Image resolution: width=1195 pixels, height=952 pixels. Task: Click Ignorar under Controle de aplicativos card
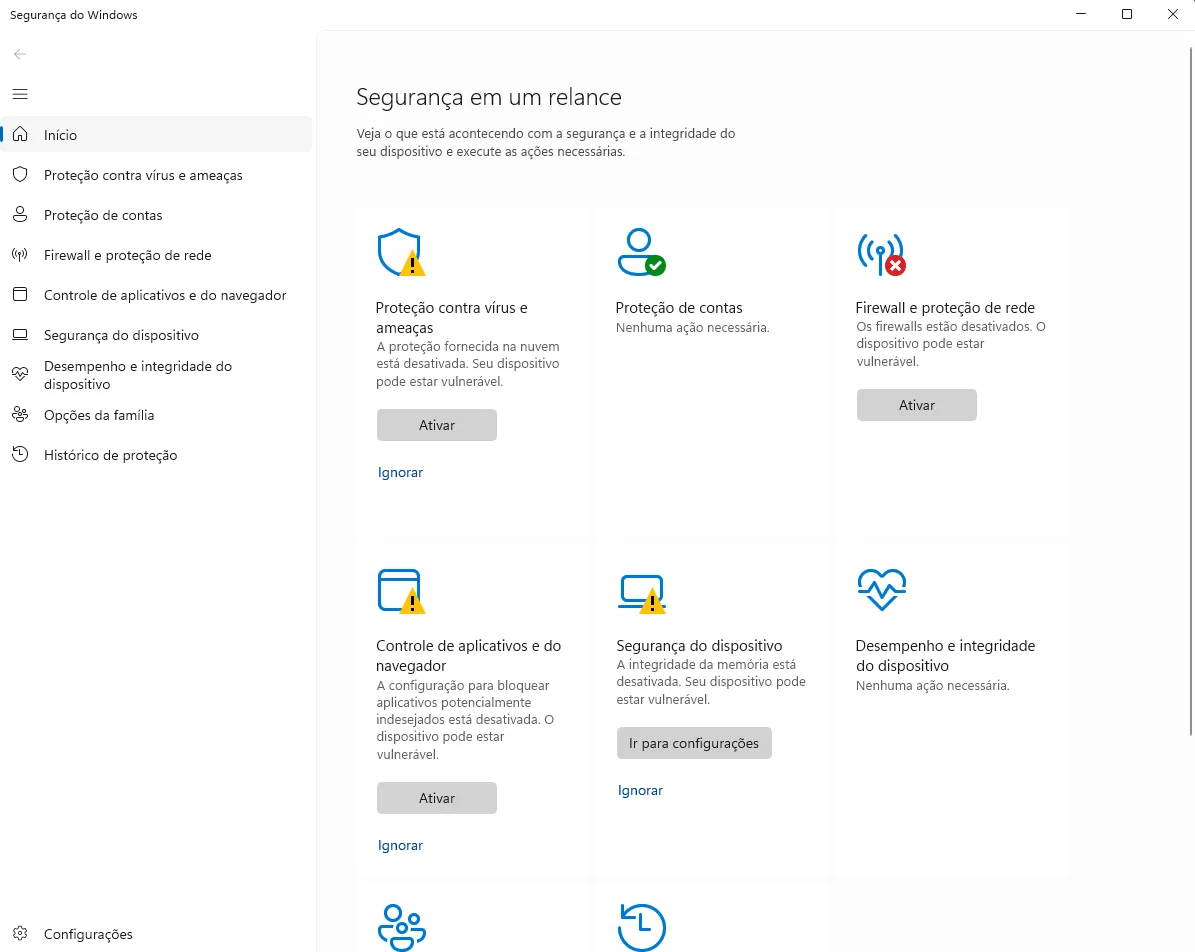pyautogui.click(x=400, y=845)
